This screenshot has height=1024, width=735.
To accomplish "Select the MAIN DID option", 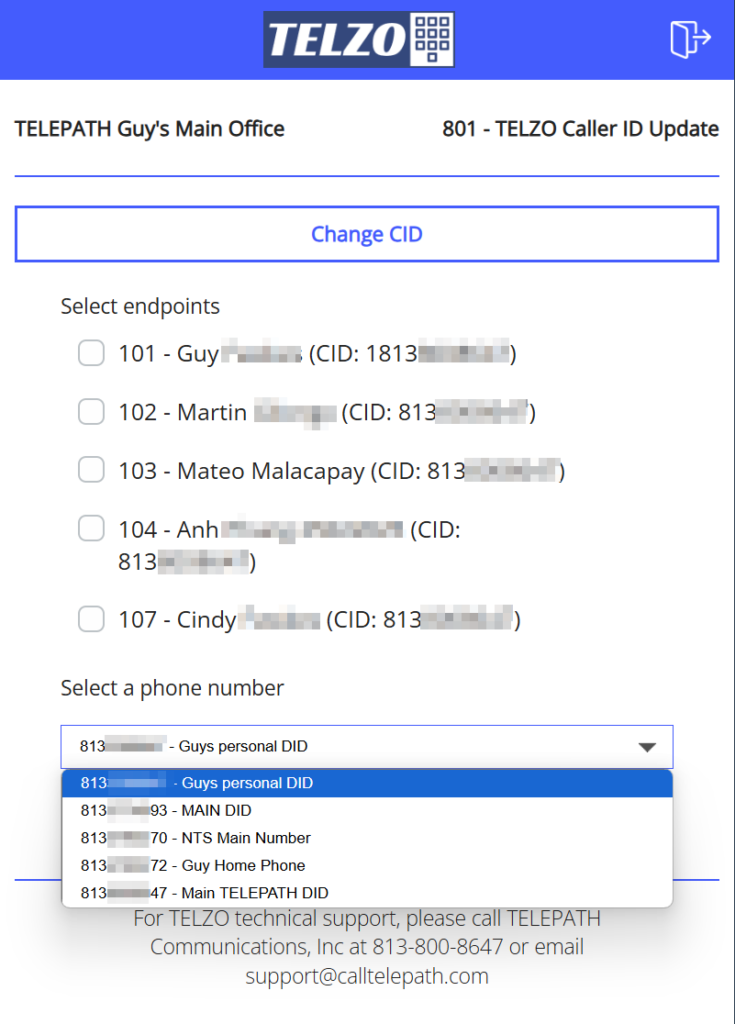I will (367, 810).
